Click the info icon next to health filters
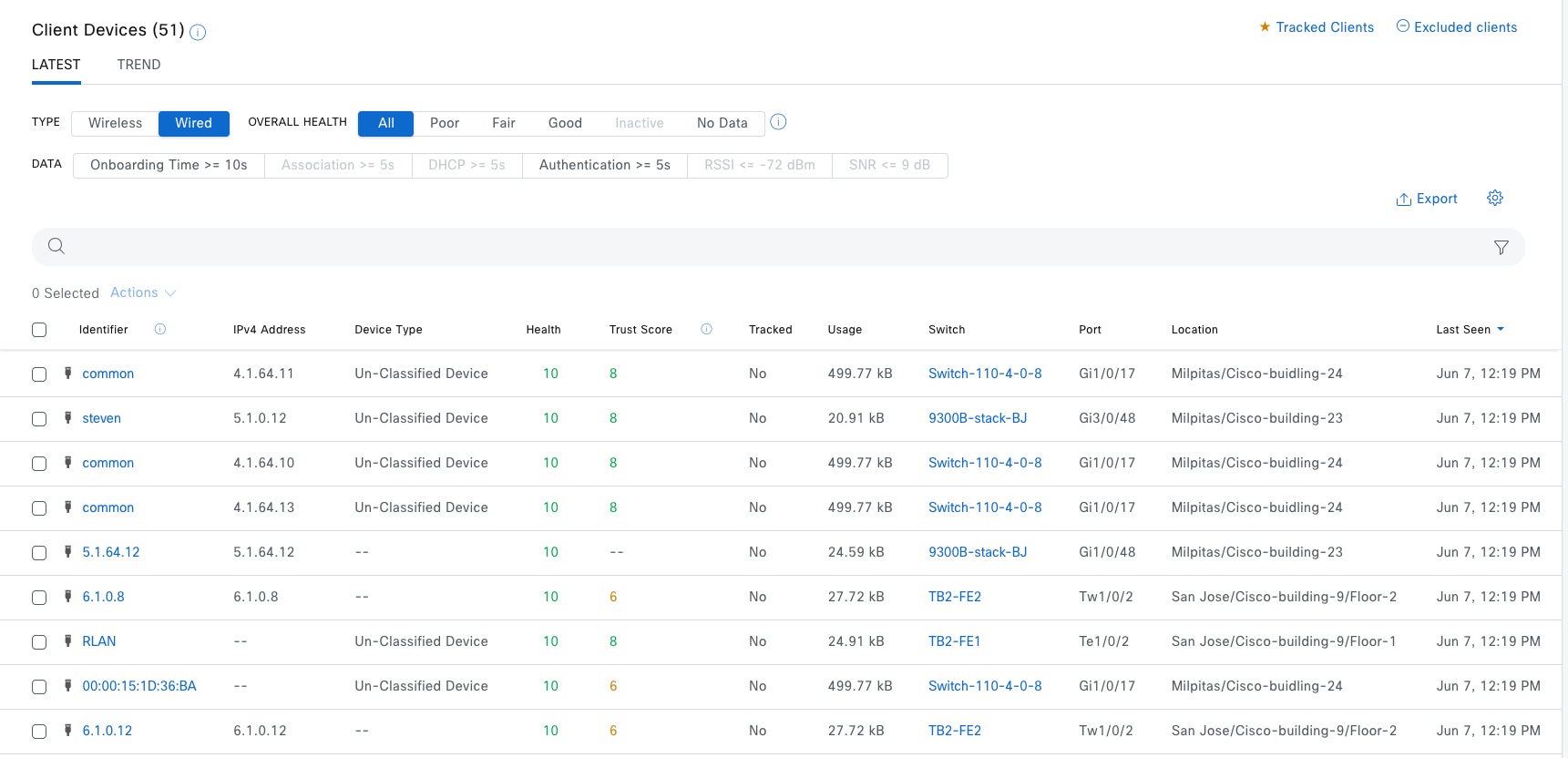The height and width of the screenshot is (758, 1568). pyautogui.click(x=778, y=122)
